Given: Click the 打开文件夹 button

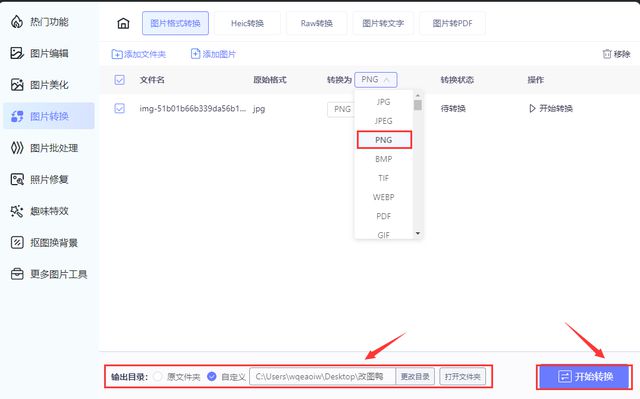Looking at the screenshot, I should pos(463,377).
